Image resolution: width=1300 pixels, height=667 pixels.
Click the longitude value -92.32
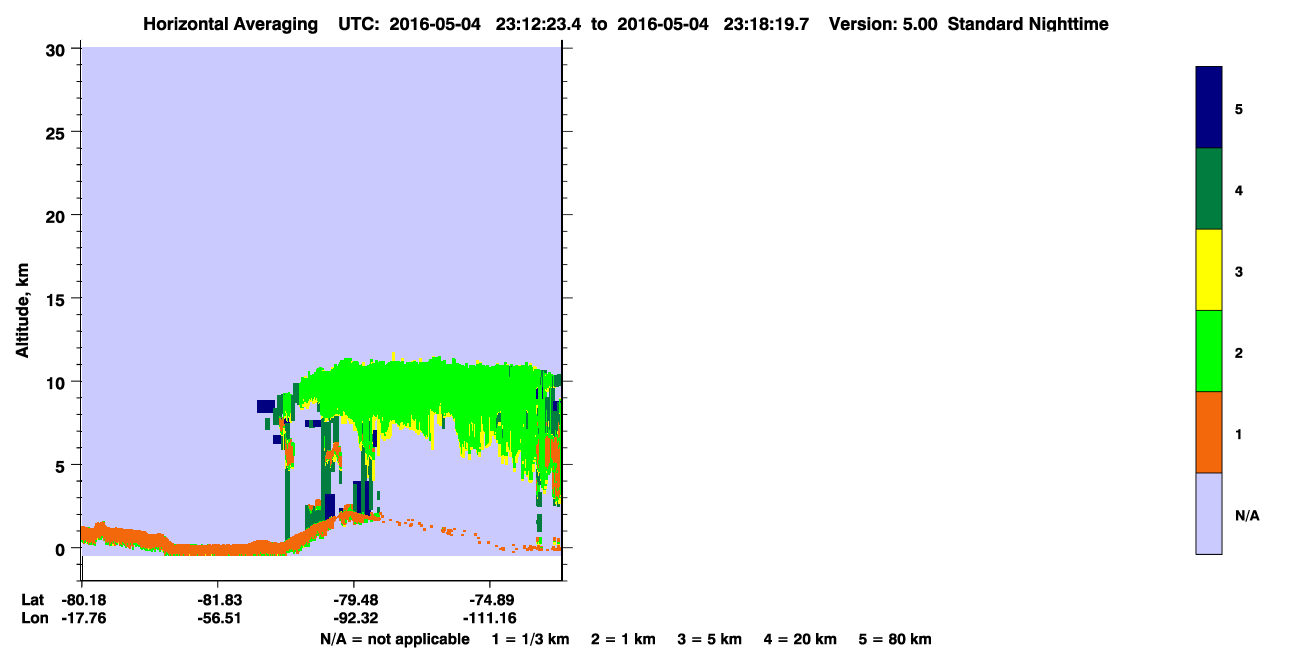click(355, 619)
